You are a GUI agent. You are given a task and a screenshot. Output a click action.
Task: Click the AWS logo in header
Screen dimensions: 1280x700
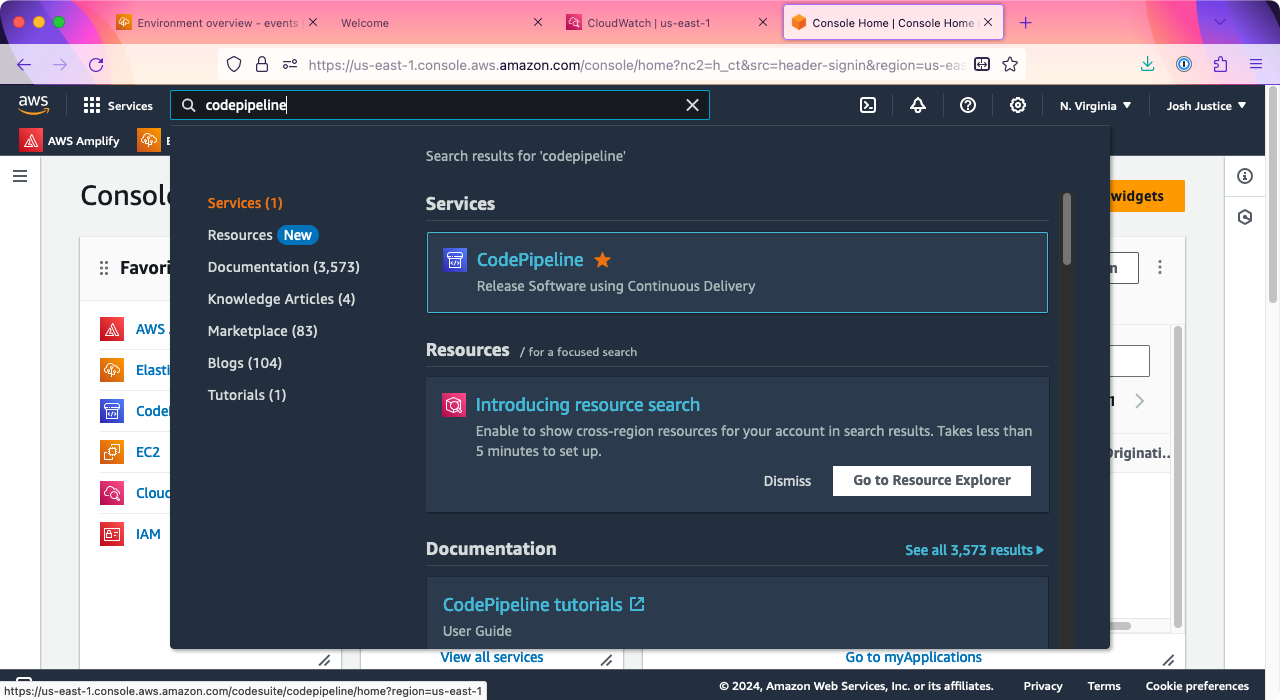[33, 104]
